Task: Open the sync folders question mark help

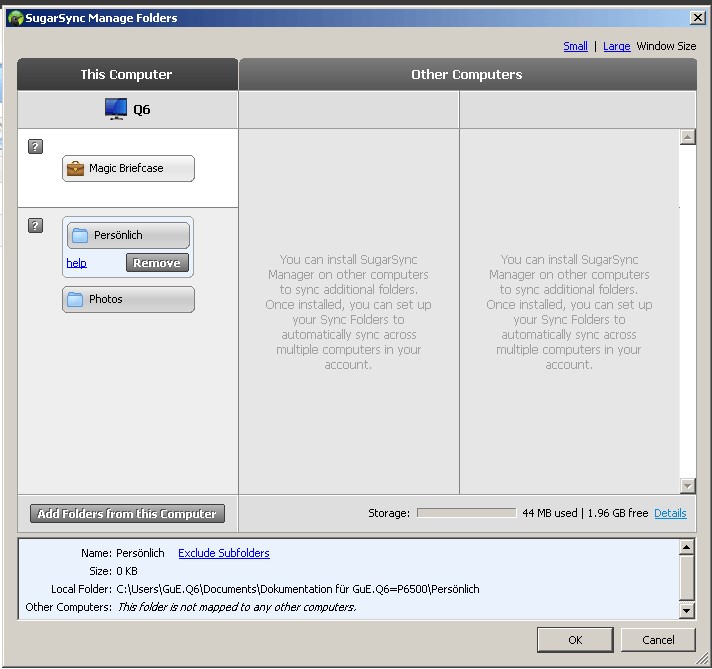Action: pyautogui.click(x=35, y=226)
